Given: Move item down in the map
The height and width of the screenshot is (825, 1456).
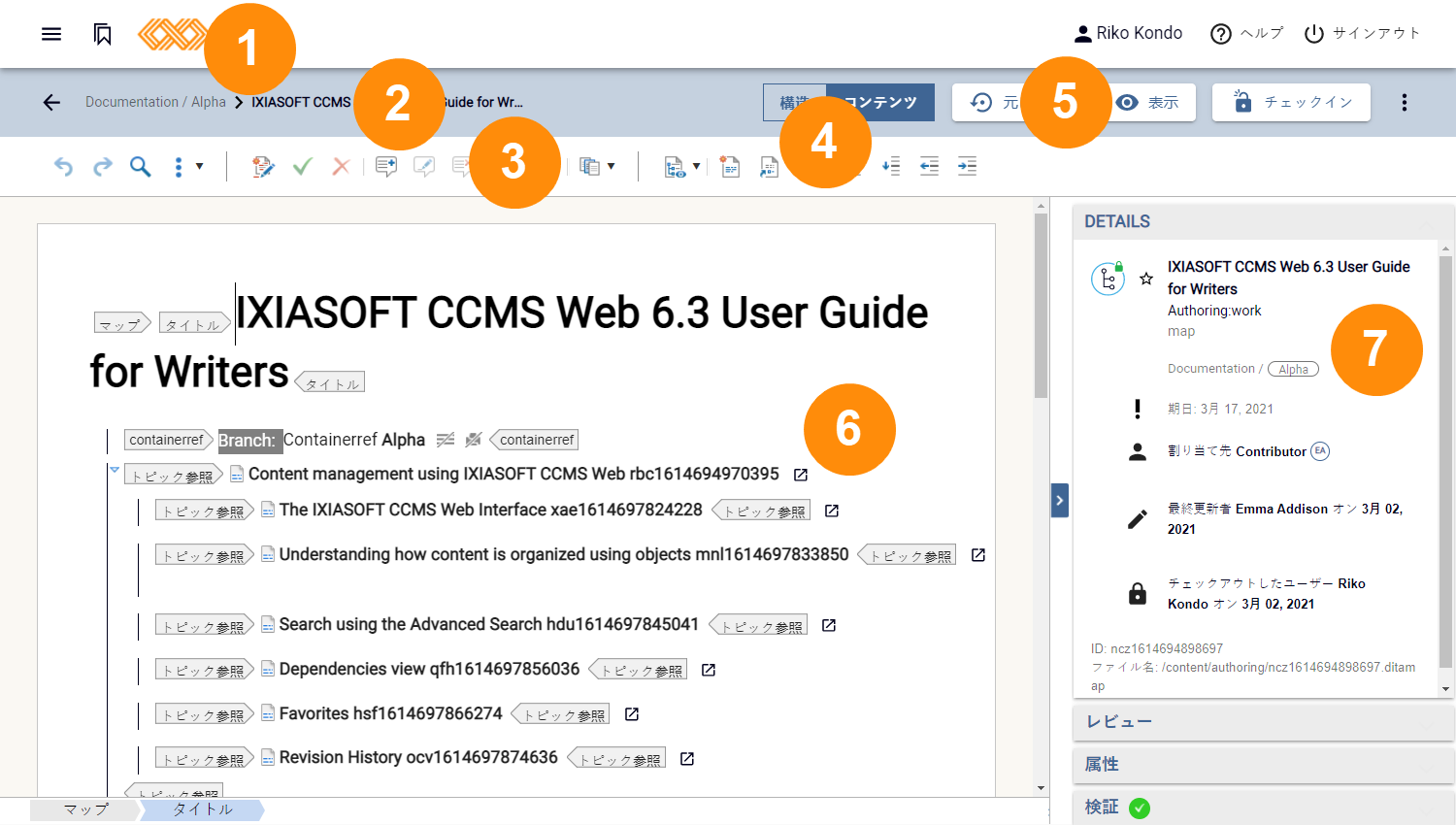Looking at the screenshot, I should coord(891,167).
